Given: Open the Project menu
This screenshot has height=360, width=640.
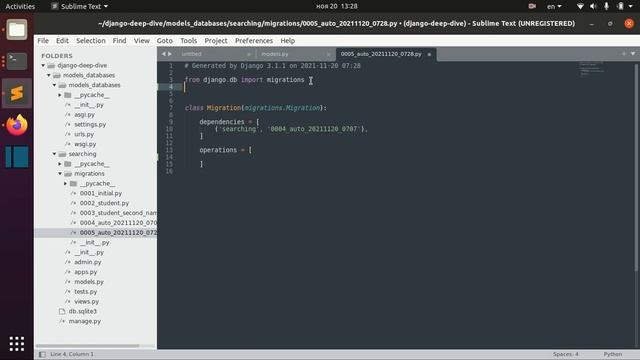Looking at the screenshot, I should pyautogui.click(x=216, y=41).
